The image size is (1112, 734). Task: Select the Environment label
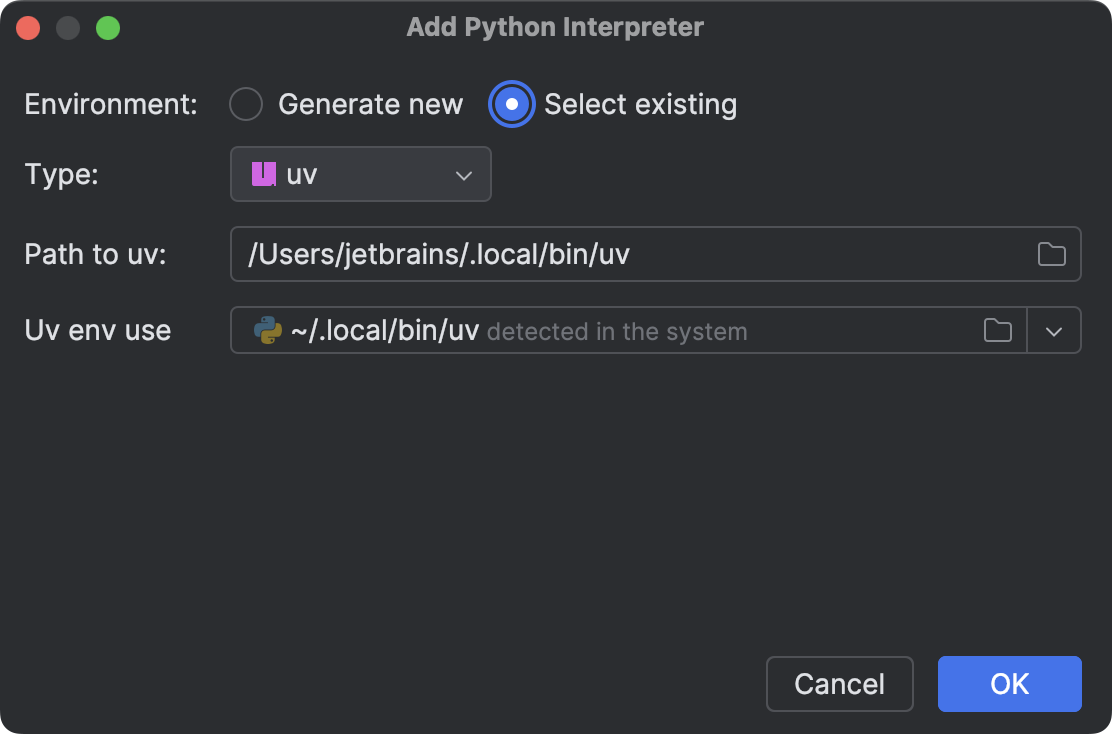(x=110, y=104)
